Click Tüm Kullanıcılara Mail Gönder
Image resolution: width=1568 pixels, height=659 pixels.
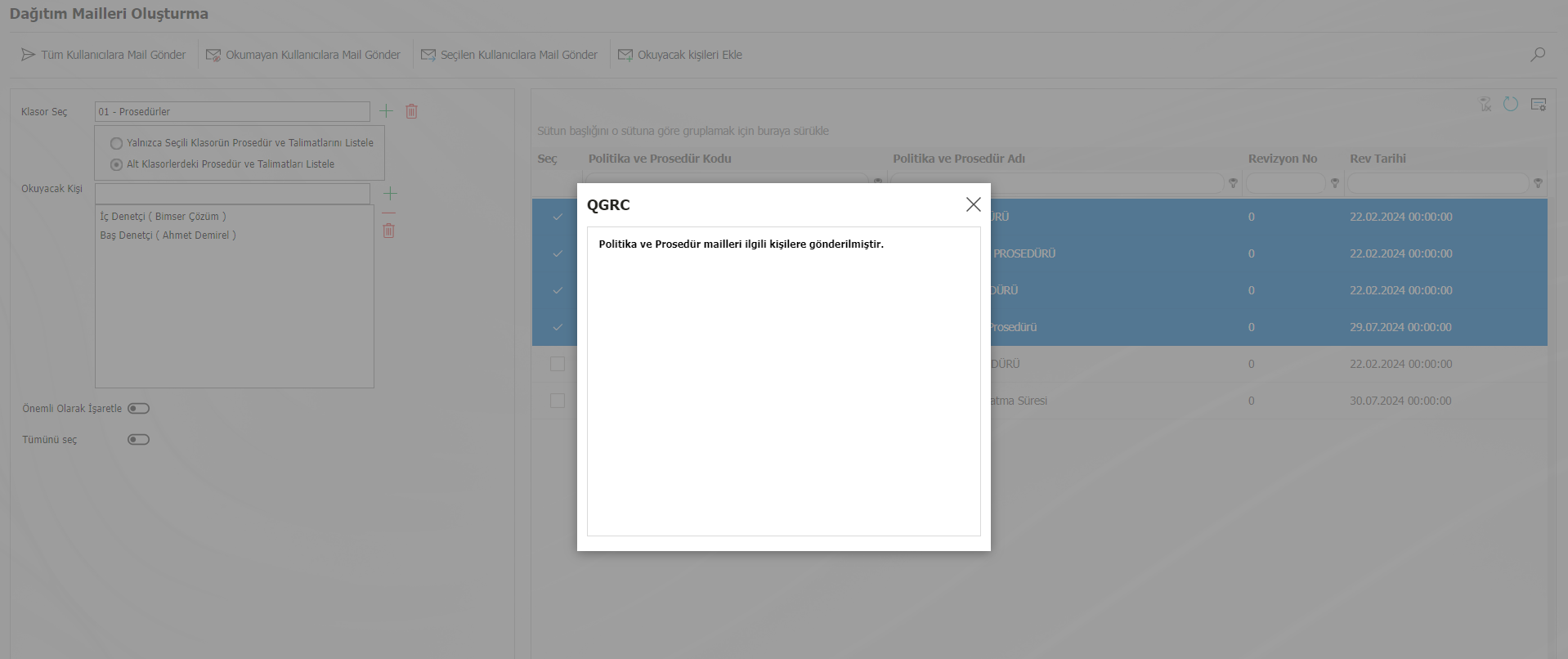pyautogui.click(x=104, y=55)
